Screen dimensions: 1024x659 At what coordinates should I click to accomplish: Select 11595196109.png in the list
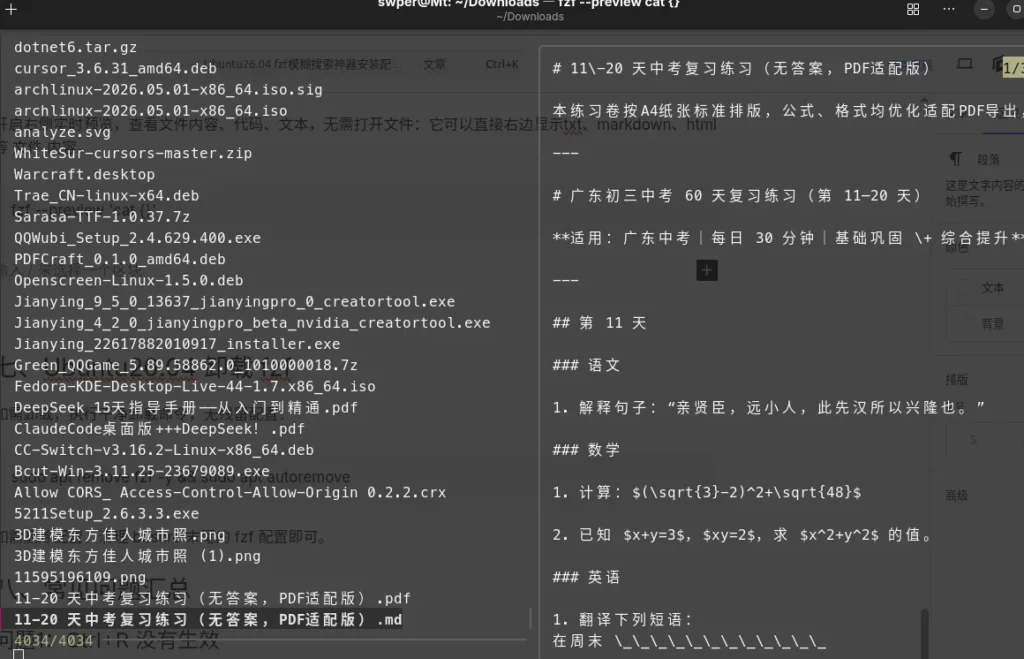[x=80, y=577]
